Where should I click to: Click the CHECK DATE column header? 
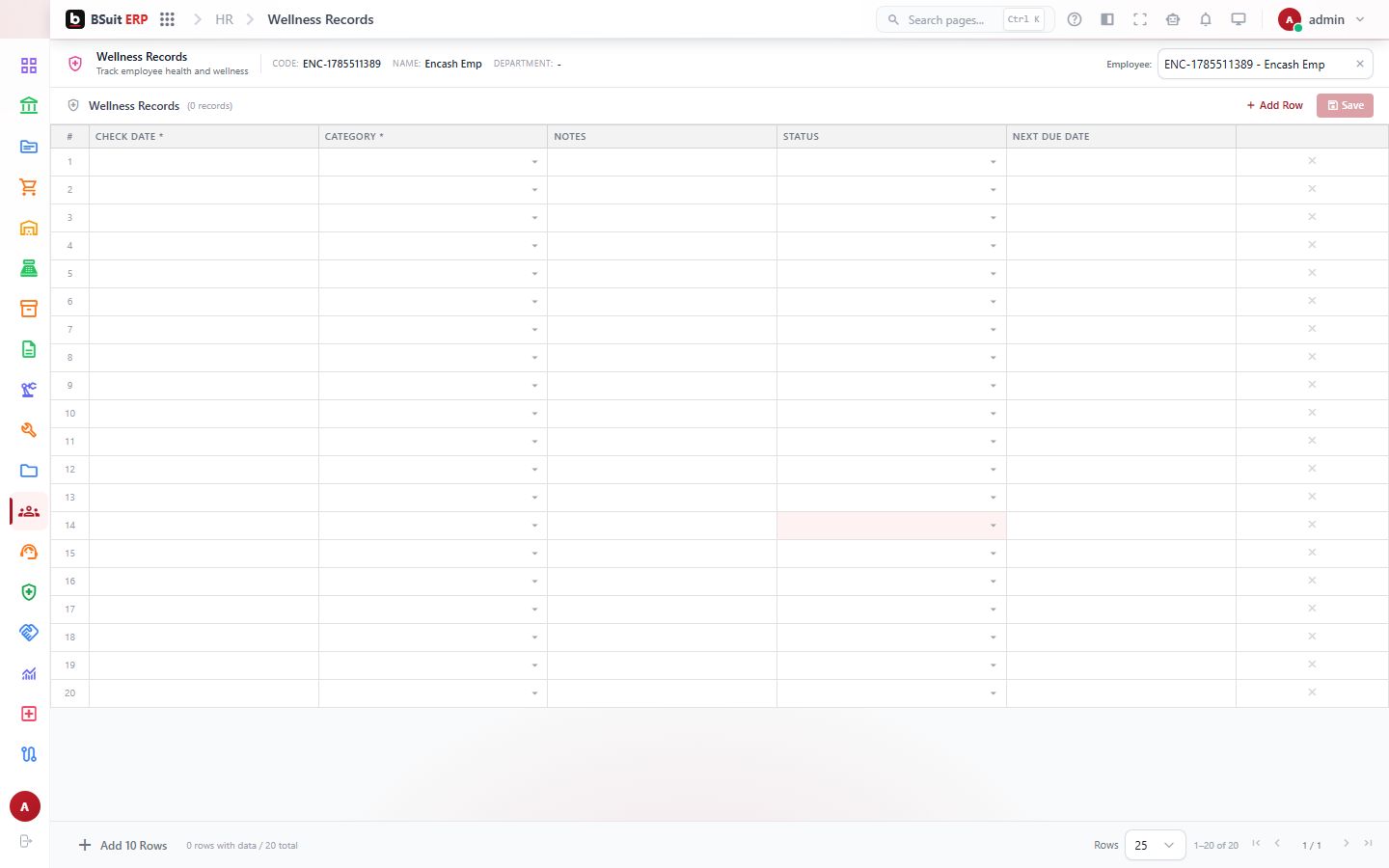204,136
